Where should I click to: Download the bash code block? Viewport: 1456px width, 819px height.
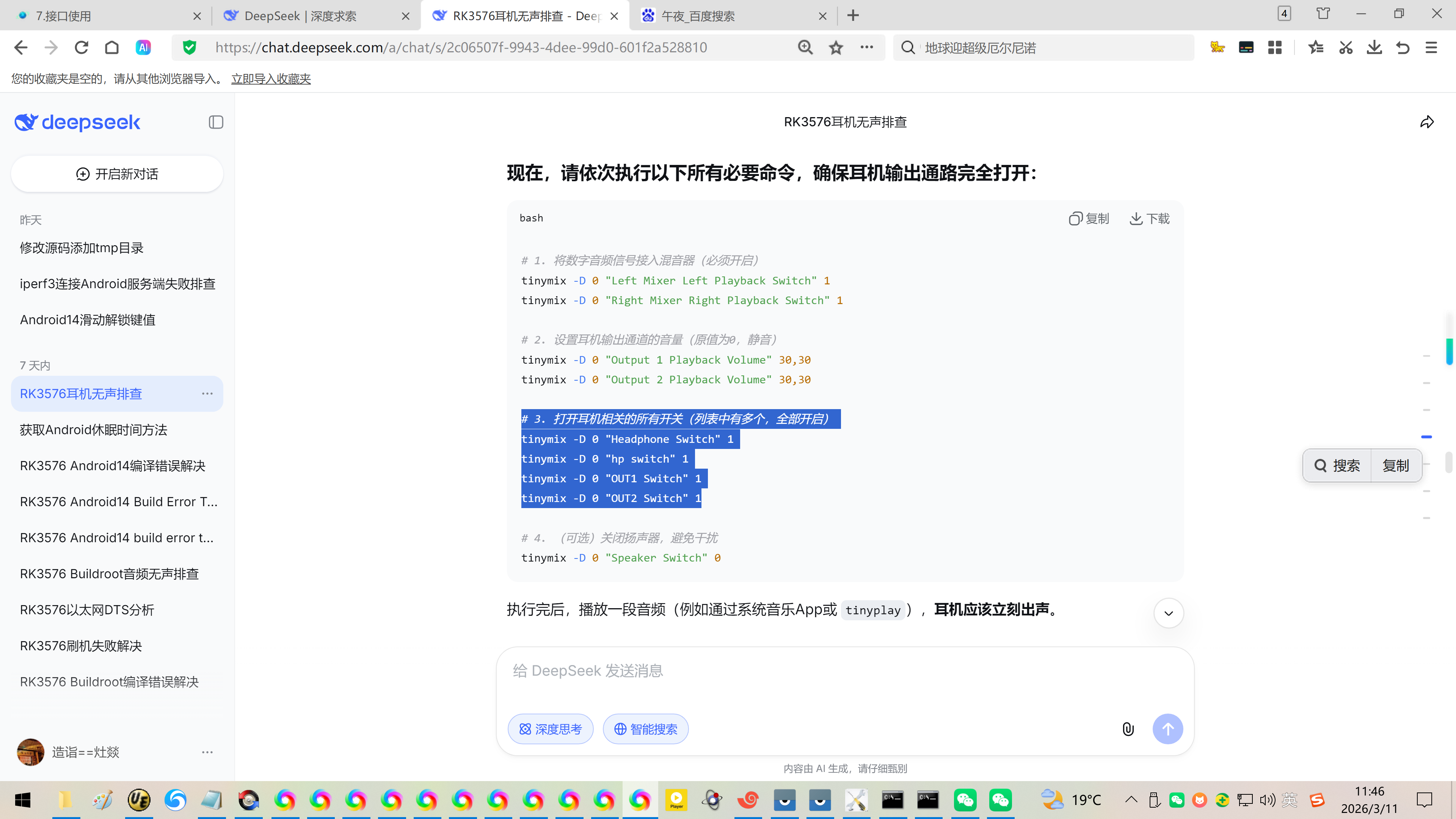(1150, 219)
